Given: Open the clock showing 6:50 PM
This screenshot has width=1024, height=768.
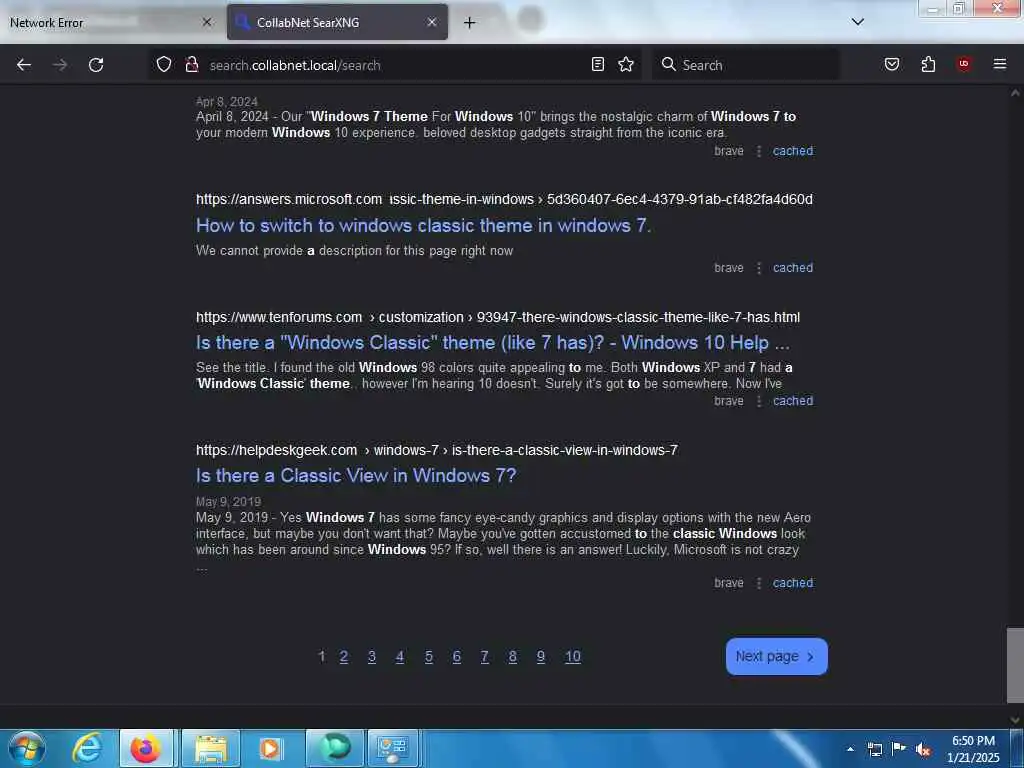Looking at the screenshot, I should (x=973, y=749).
